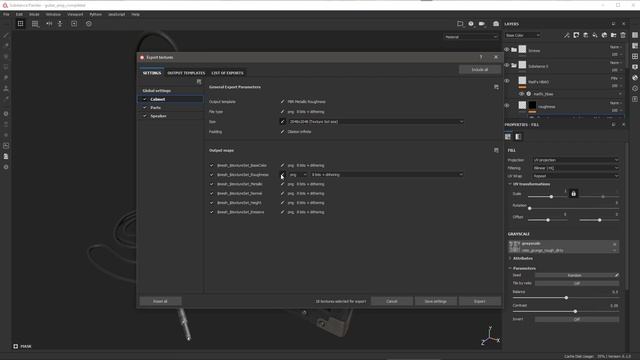
Task: Open the Filtering dropdown in Fill properties
Action: [576, 168]
